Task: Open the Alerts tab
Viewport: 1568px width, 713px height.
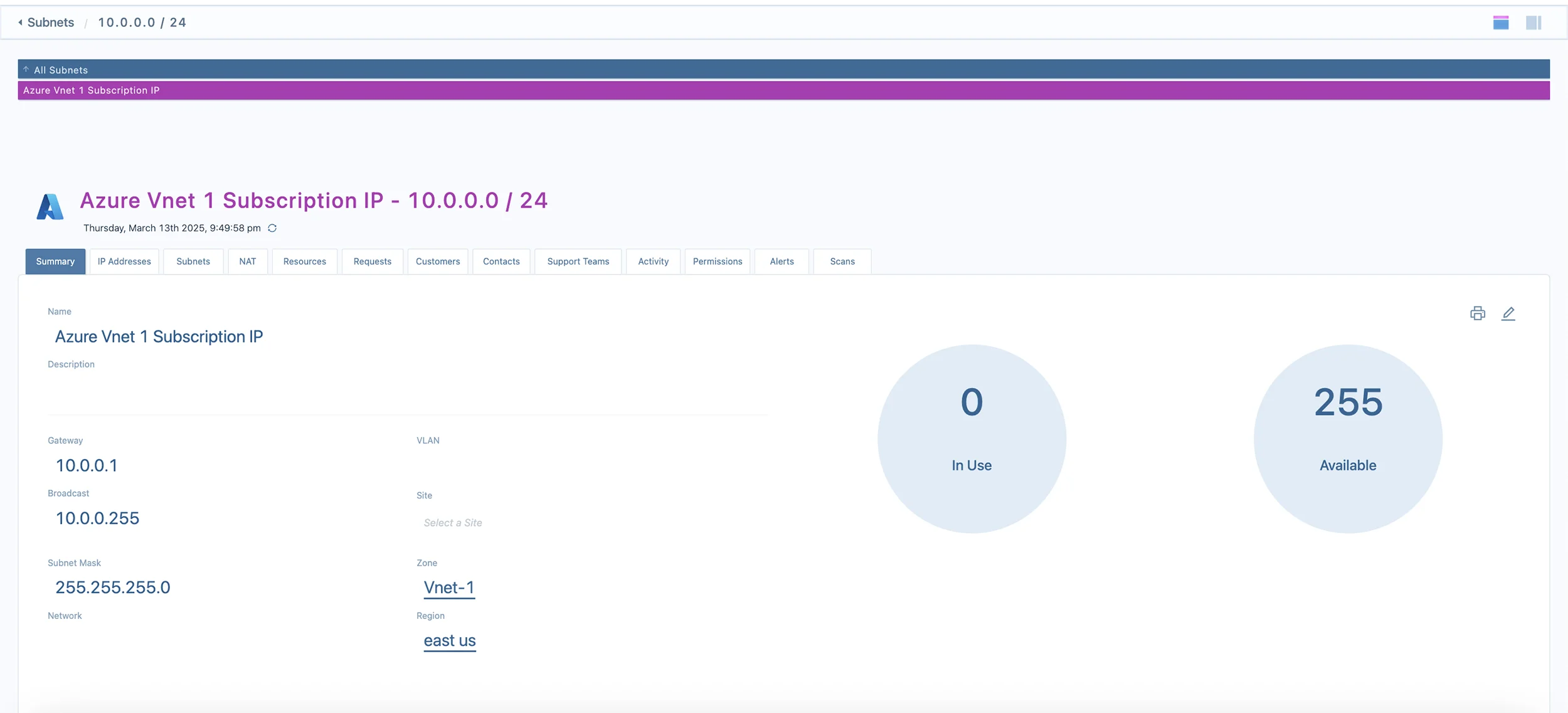Action: (x=782, y=261)
